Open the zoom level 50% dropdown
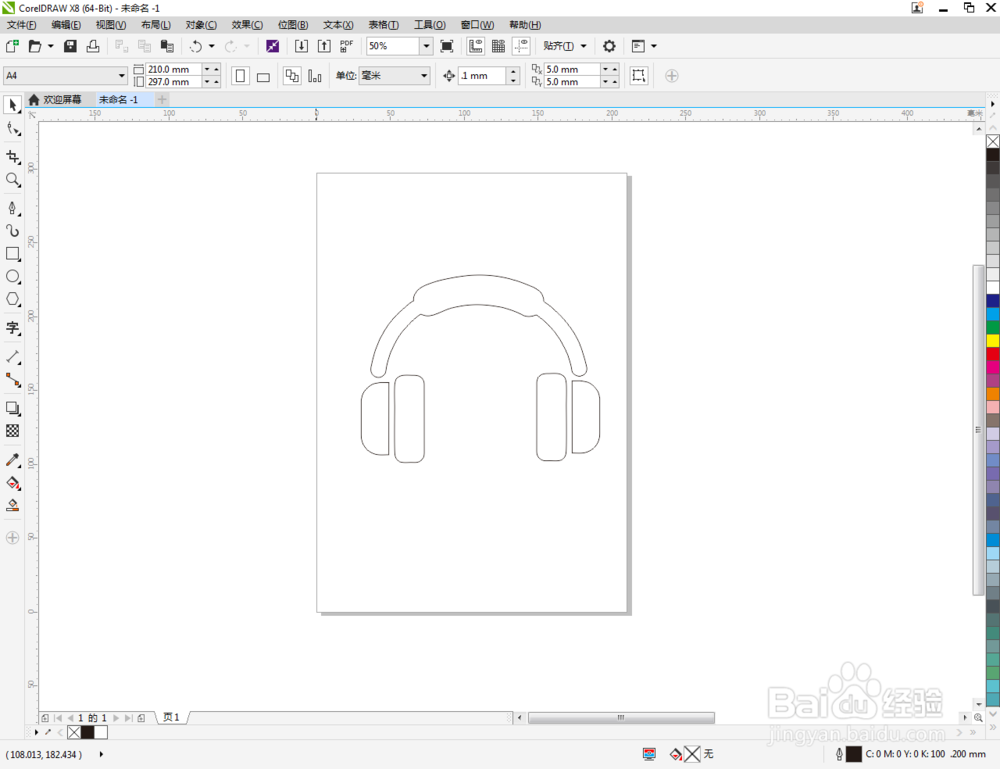The height and width of the screenshot is (769, 1000). pos(426,46)
